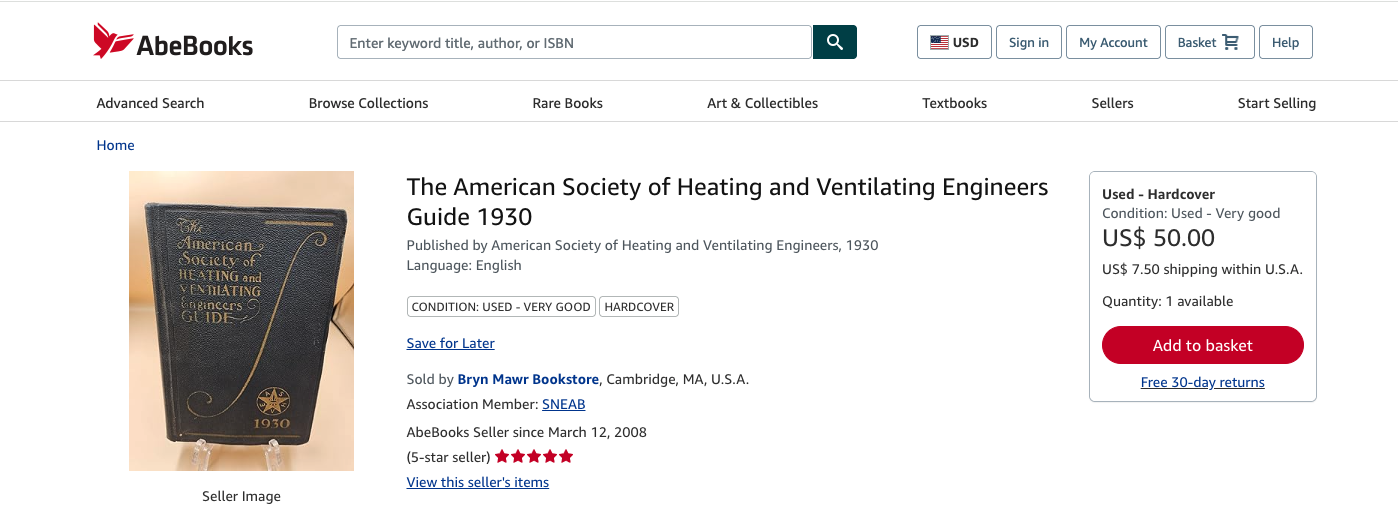Open the Rare Books section

point(567,103)
